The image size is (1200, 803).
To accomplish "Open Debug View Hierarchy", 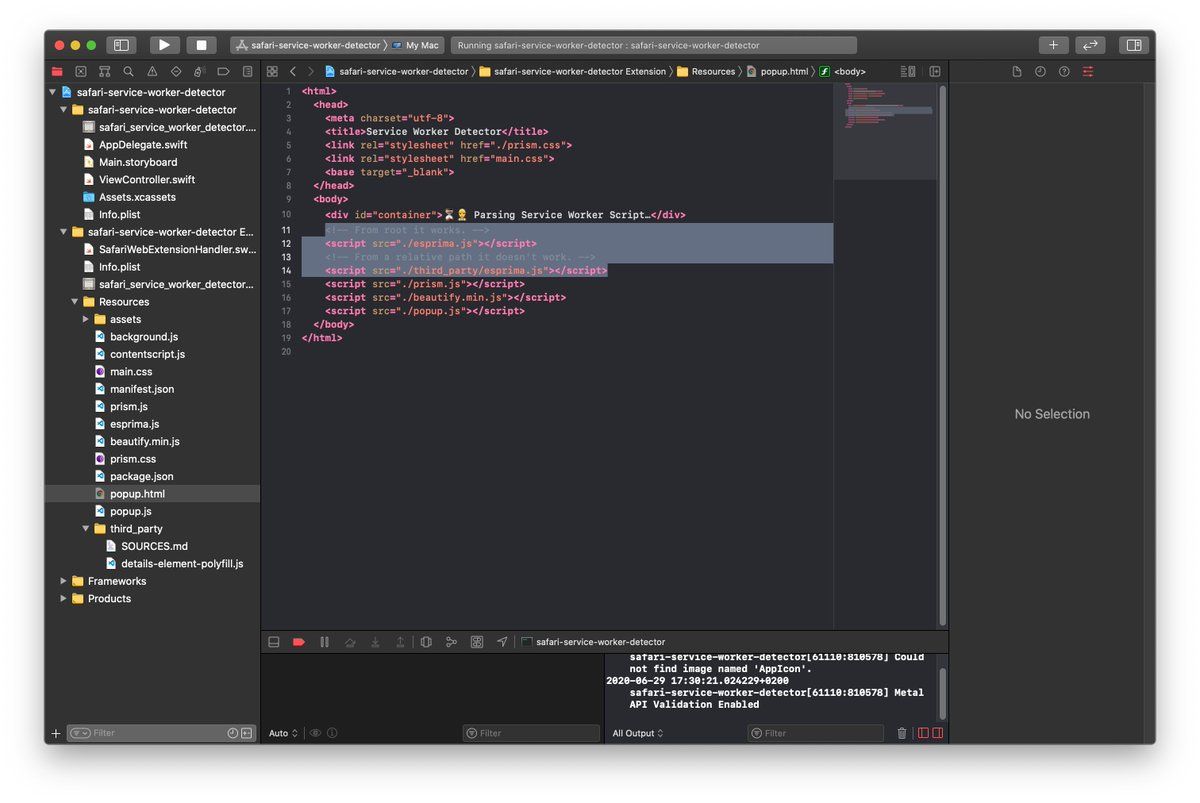I will [x=426, y=642].
